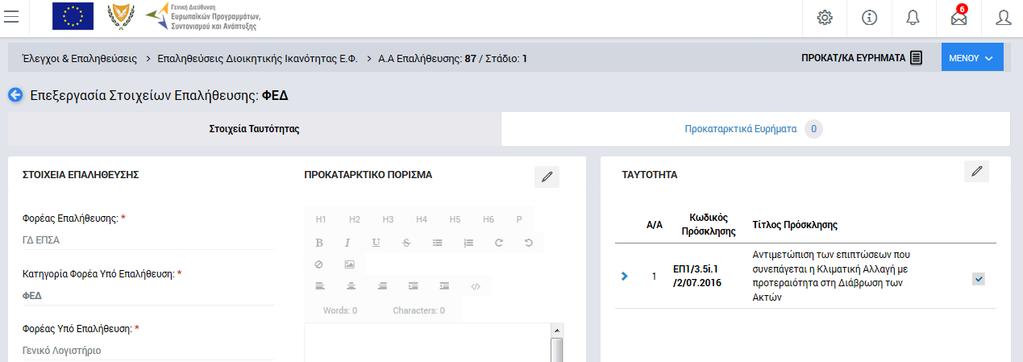Click the European Union flag logo
This screenshot has height=362, width=1023.
(x=72, y=16)
